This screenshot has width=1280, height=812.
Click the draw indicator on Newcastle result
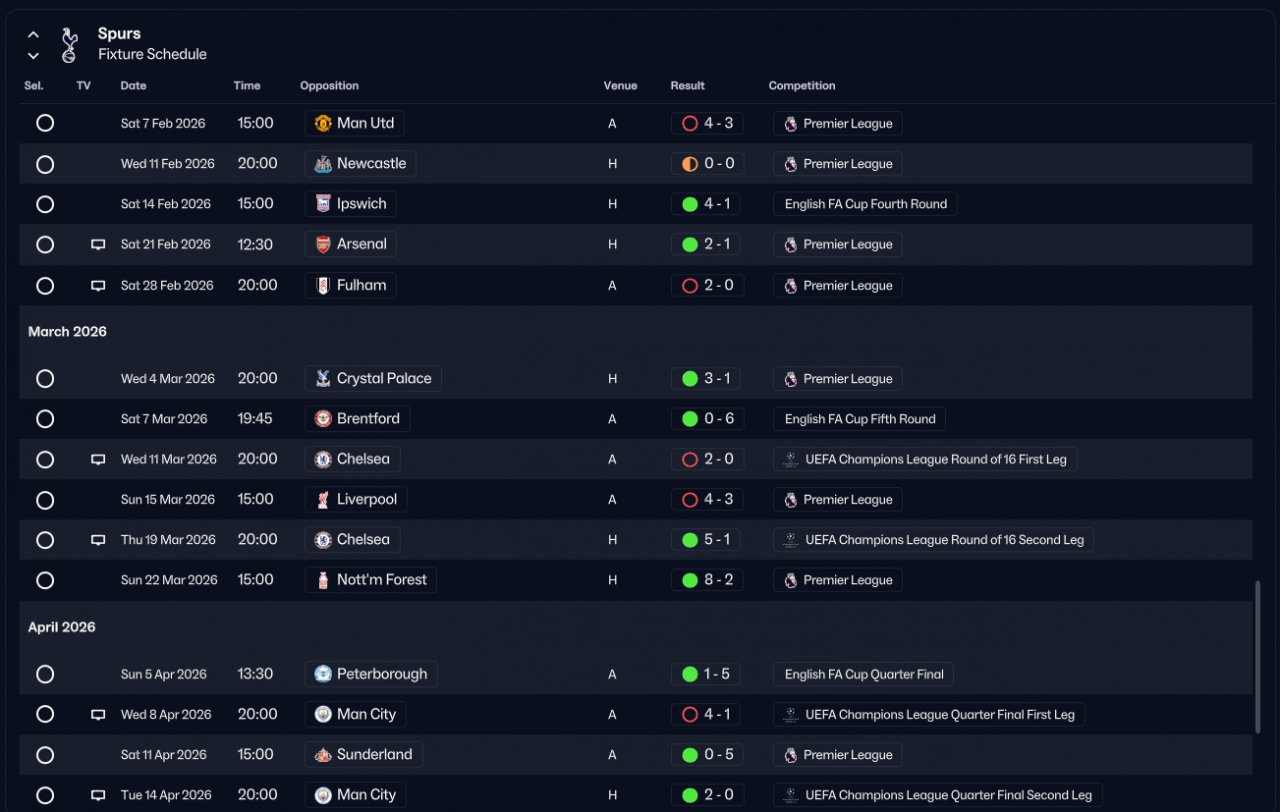689,164
